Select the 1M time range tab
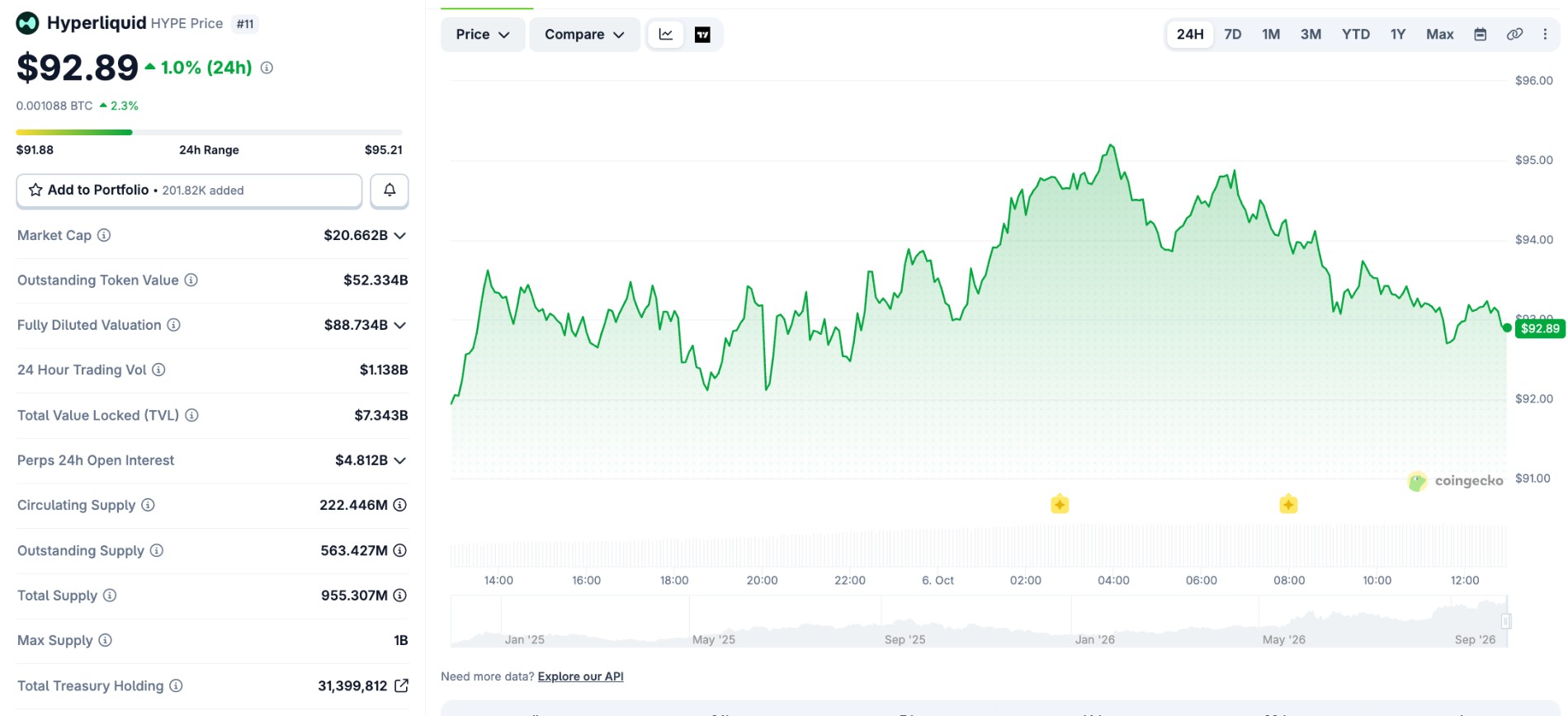 pyautogui.click(x=1271, y=35)
